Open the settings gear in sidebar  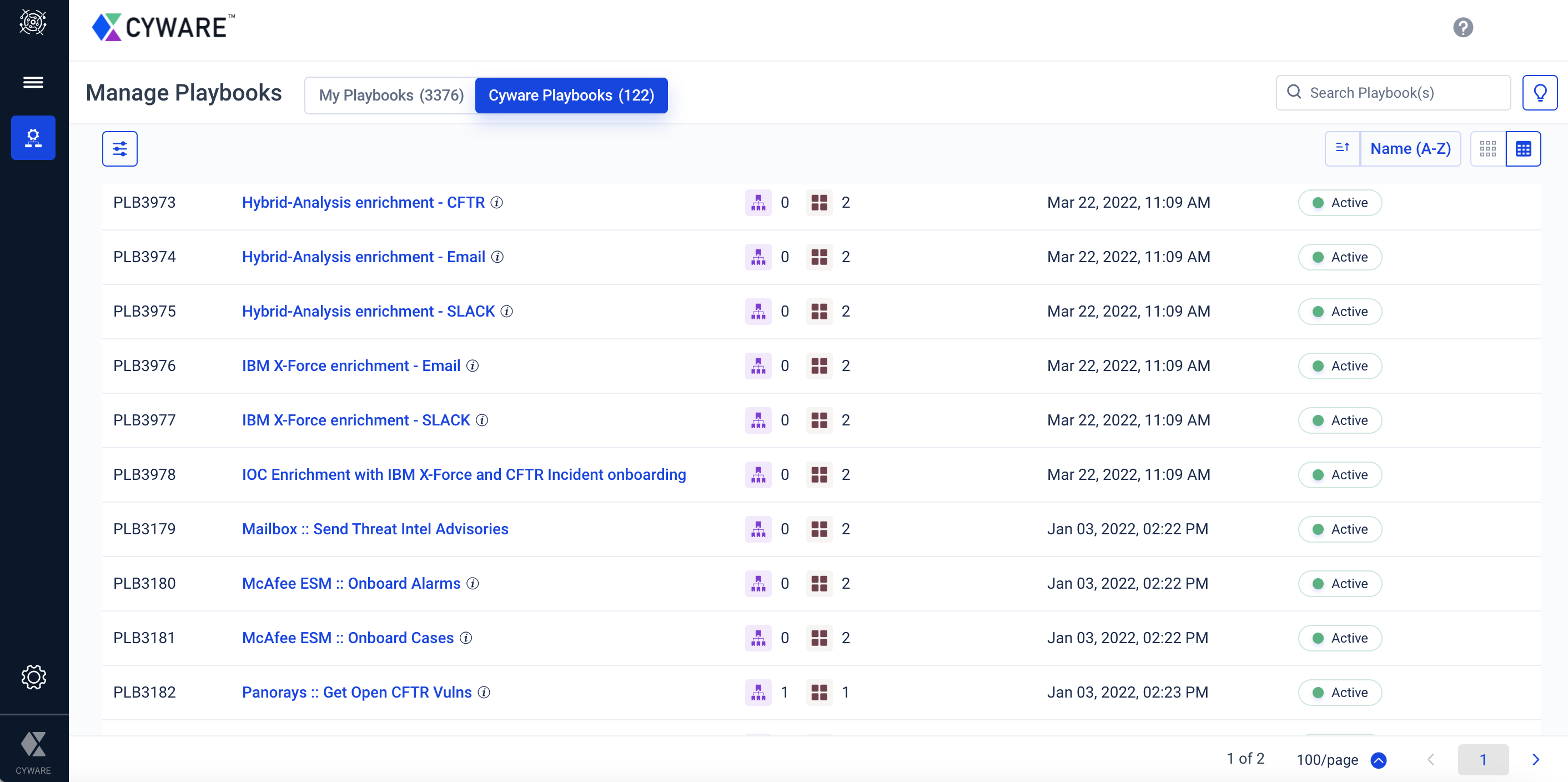pos(33,676)
